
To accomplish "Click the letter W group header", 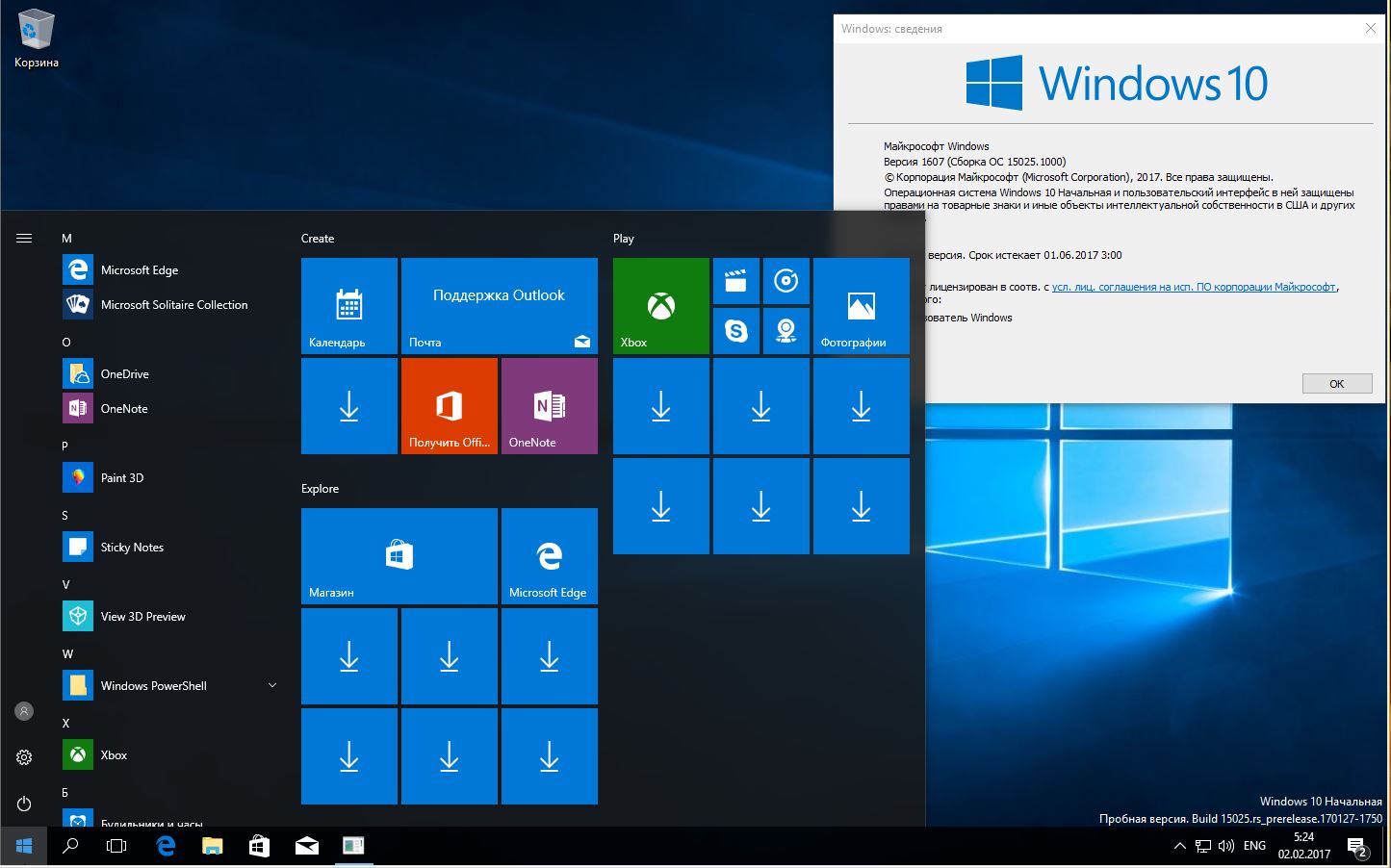I will pos(67,654).
